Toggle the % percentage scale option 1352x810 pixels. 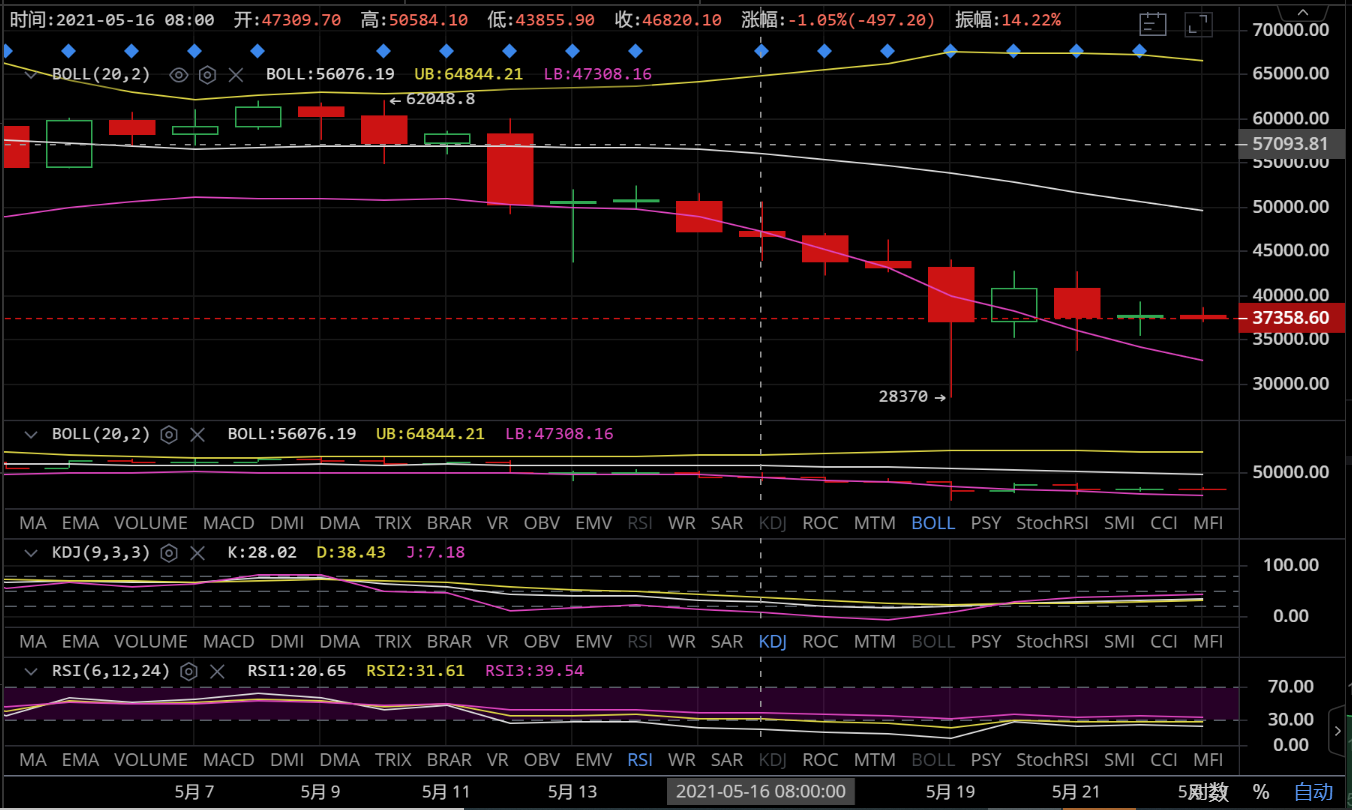pos(1260,792)
